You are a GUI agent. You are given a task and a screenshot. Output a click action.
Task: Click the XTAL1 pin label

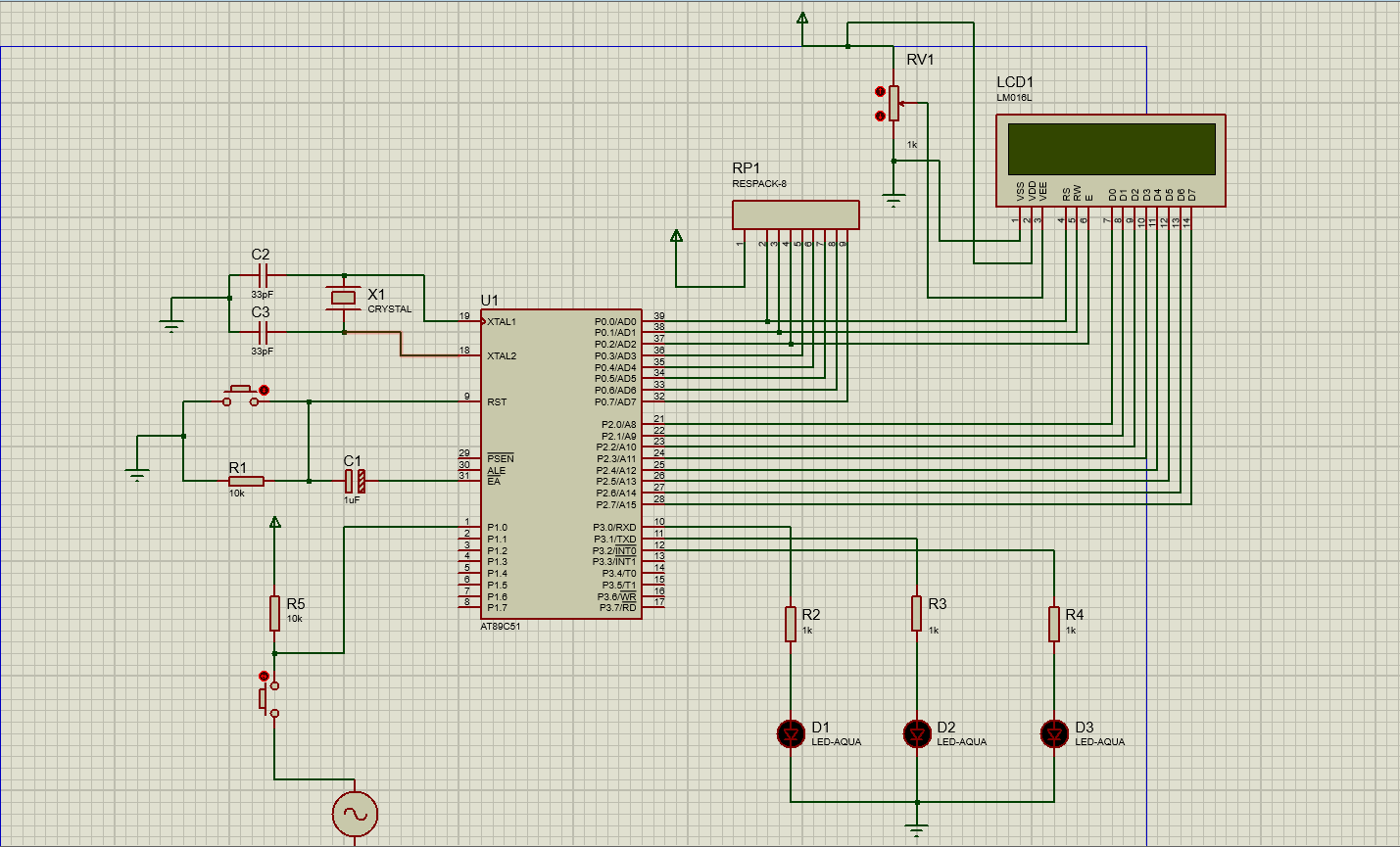502,322
